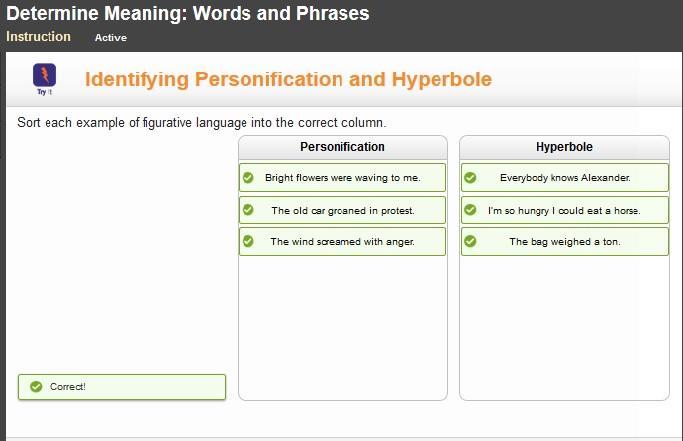Screen dimensions: 683x441
Task: Click checkmark icon beside 'The bag weighed a ton'
Action: point(470,241)
